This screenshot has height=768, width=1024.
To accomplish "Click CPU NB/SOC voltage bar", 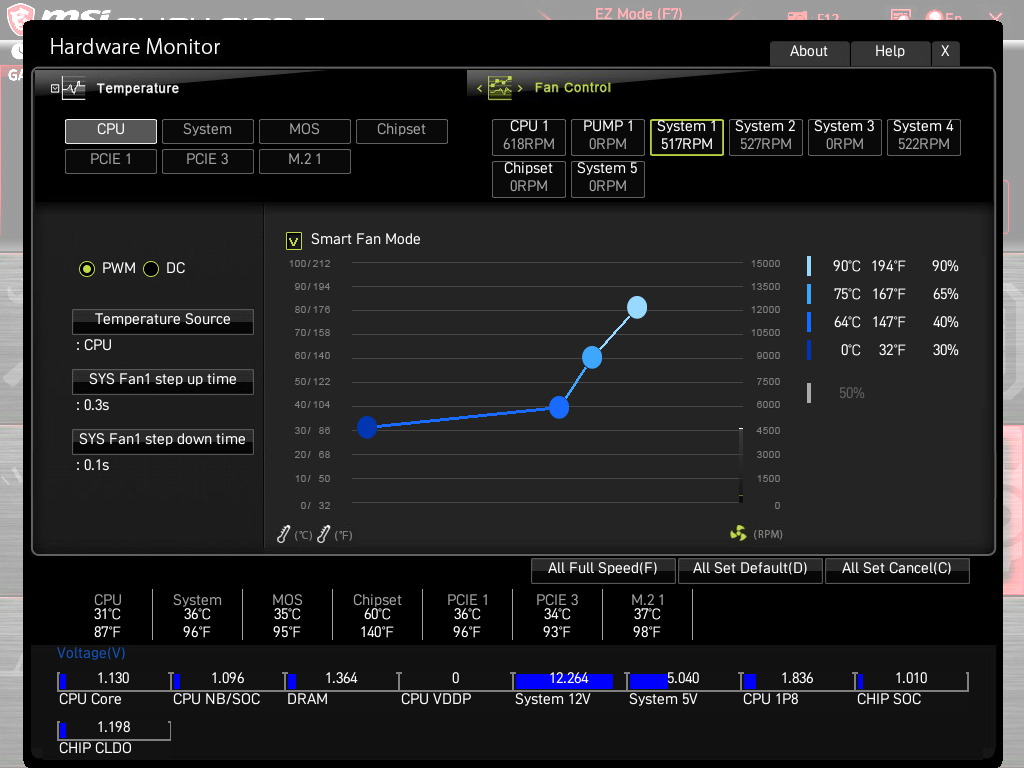I will coord(228,680).
